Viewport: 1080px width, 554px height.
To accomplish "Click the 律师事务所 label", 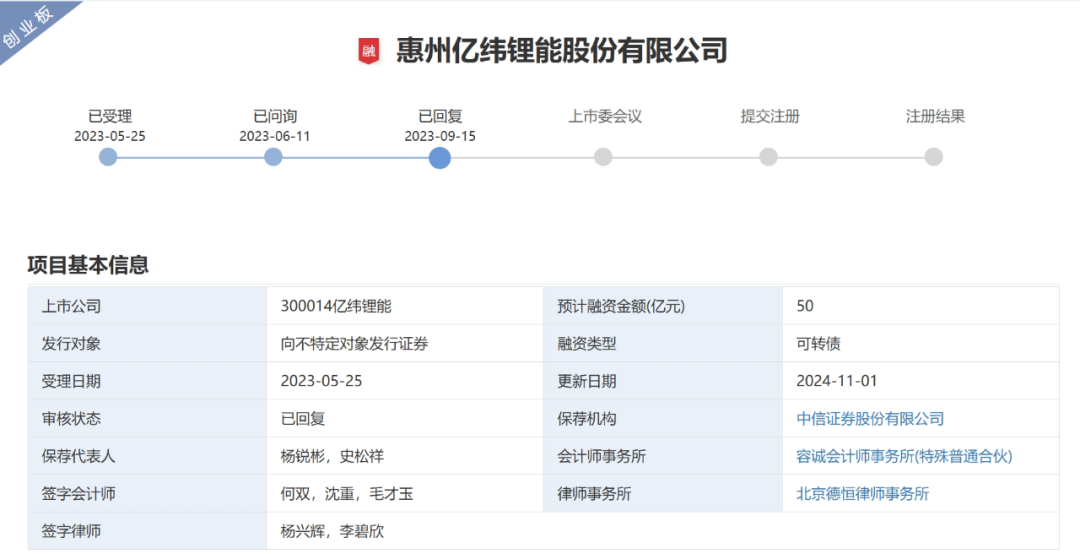I will [x=594, y=494].
